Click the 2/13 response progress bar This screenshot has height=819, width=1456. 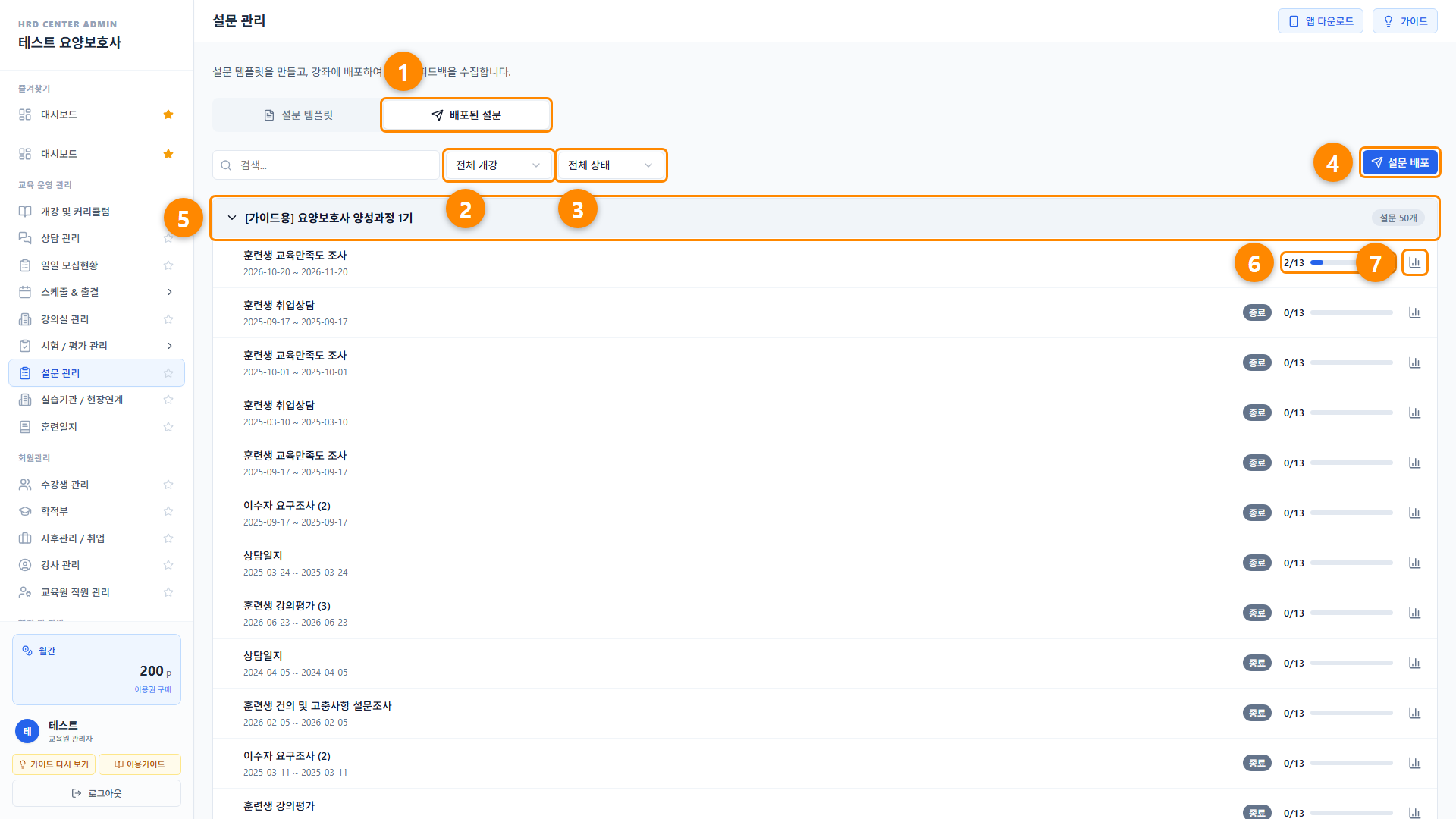(1351, 262)
